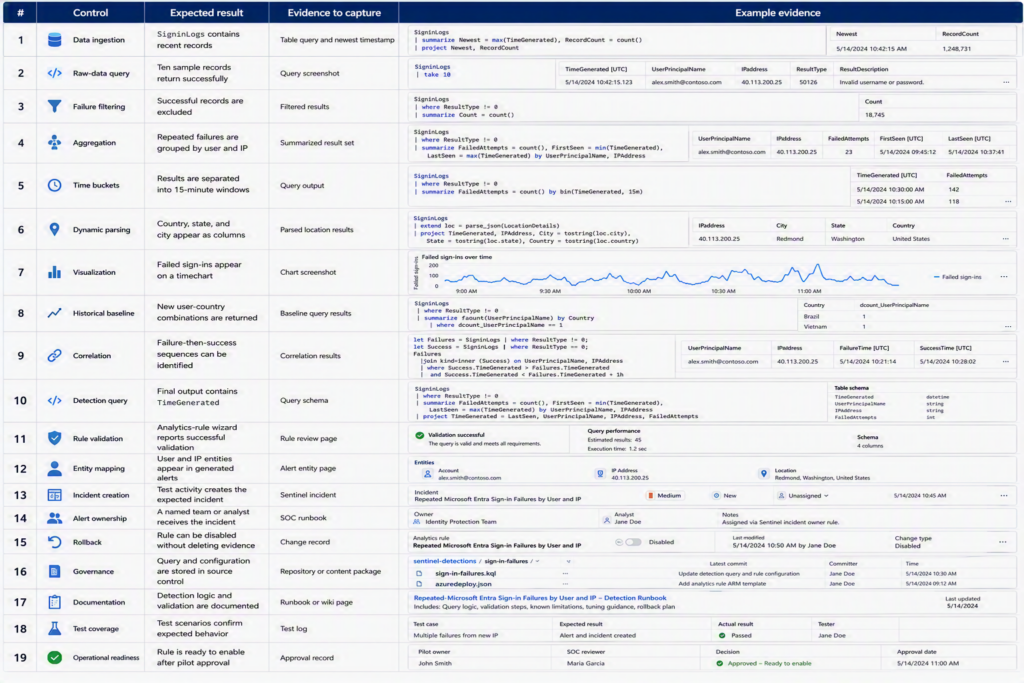Click the Test coverage flask icon
1024x683 pixels.
point(55,628)
